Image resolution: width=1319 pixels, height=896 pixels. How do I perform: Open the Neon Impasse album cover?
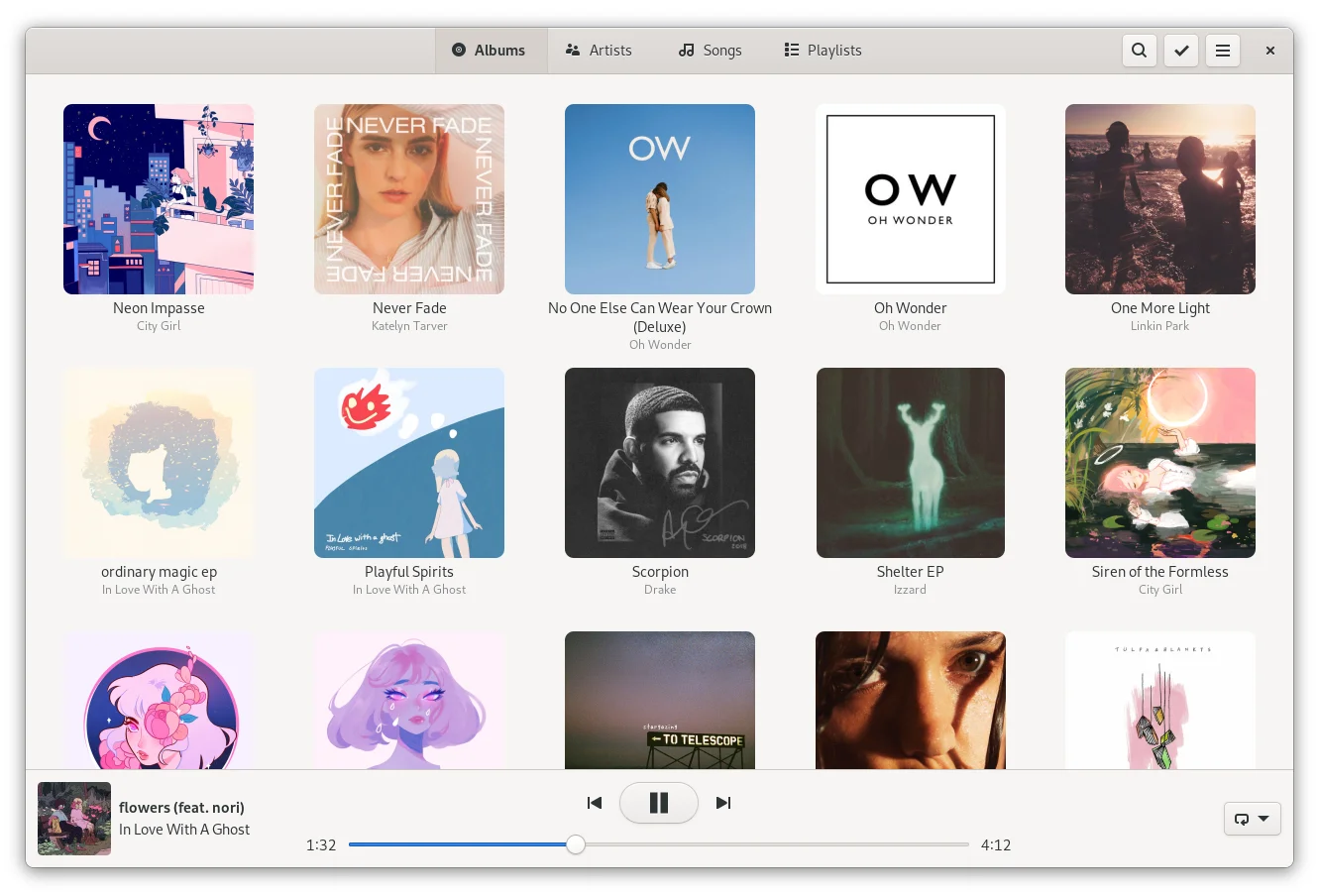pyautogui.click(x=159, y=199)
